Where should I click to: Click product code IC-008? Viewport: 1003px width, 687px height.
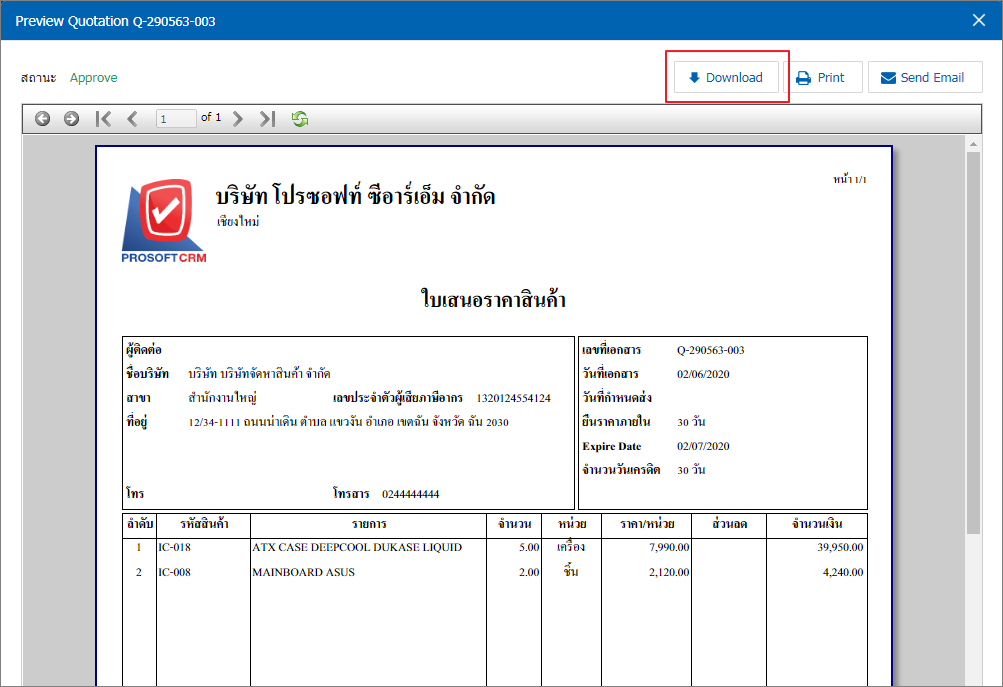click(175, 572)
